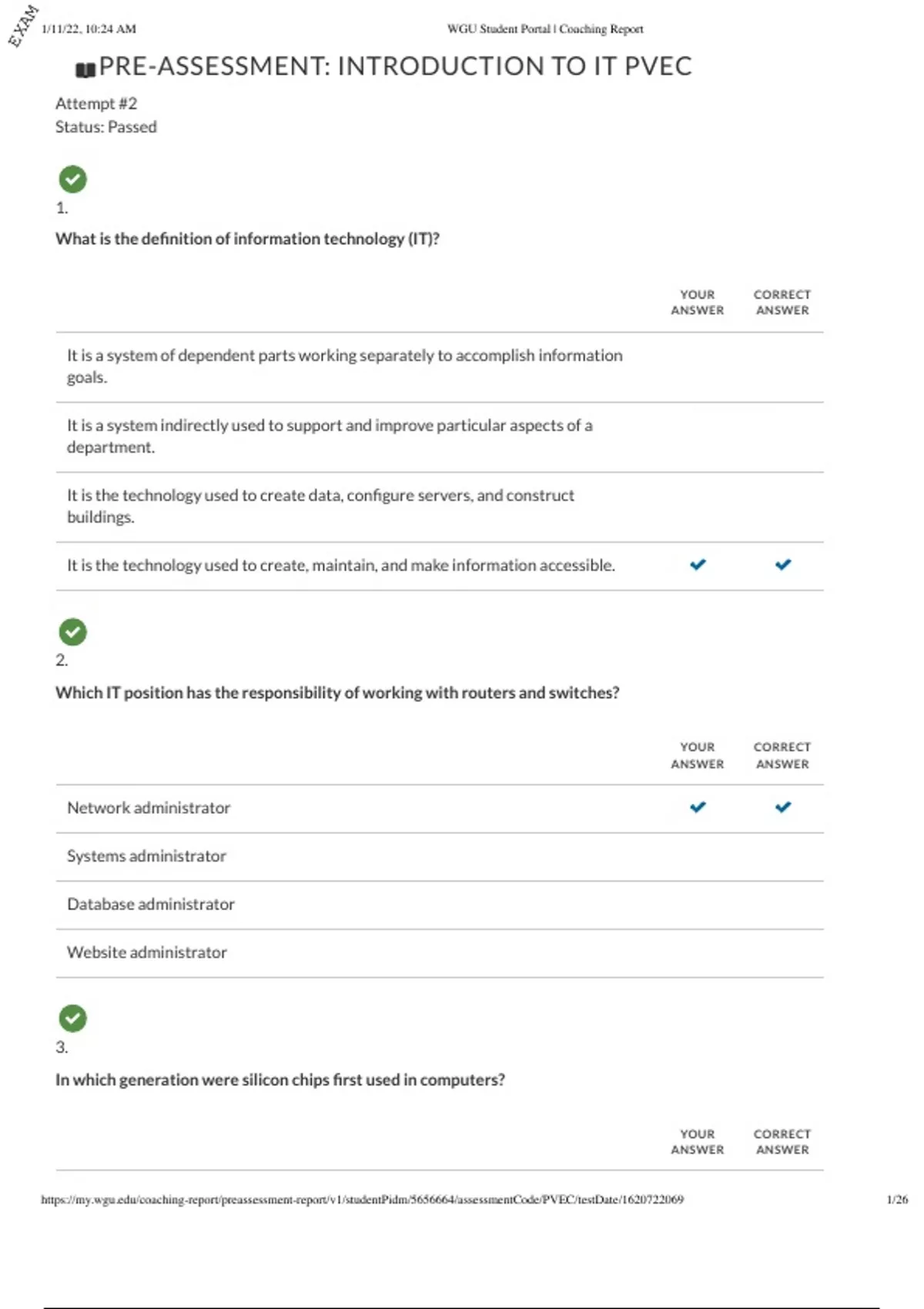Click green check icon above question 2
The height and width of the screenshot is (1309, 924).
pos(72,632)
